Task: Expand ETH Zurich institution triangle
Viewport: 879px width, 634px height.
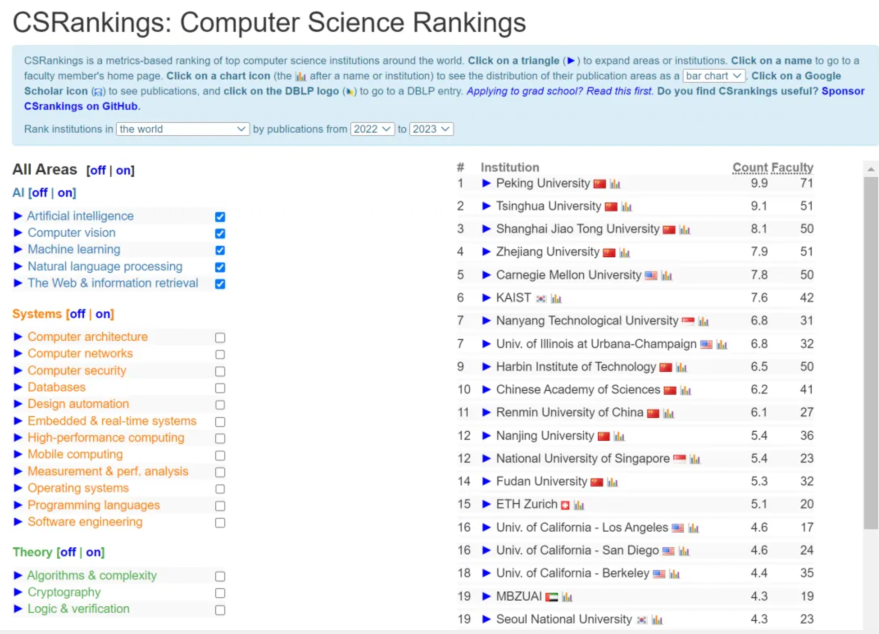Action: point(486,504)
